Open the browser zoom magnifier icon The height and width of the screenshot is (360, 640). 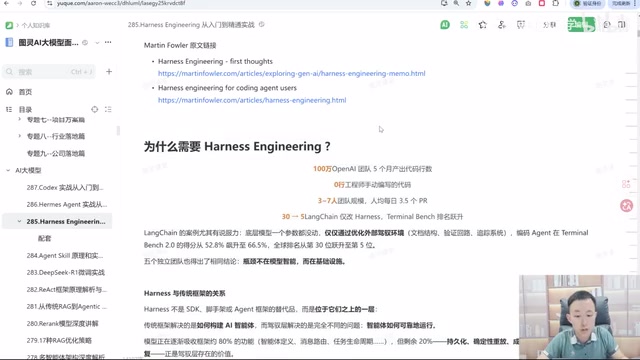click(456, 3)
